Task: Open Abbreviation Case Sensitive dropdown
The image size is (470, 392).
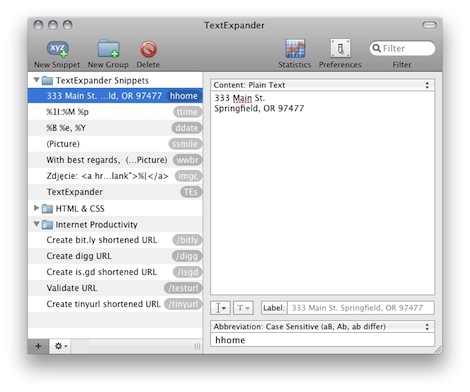Action: (322, 326)
